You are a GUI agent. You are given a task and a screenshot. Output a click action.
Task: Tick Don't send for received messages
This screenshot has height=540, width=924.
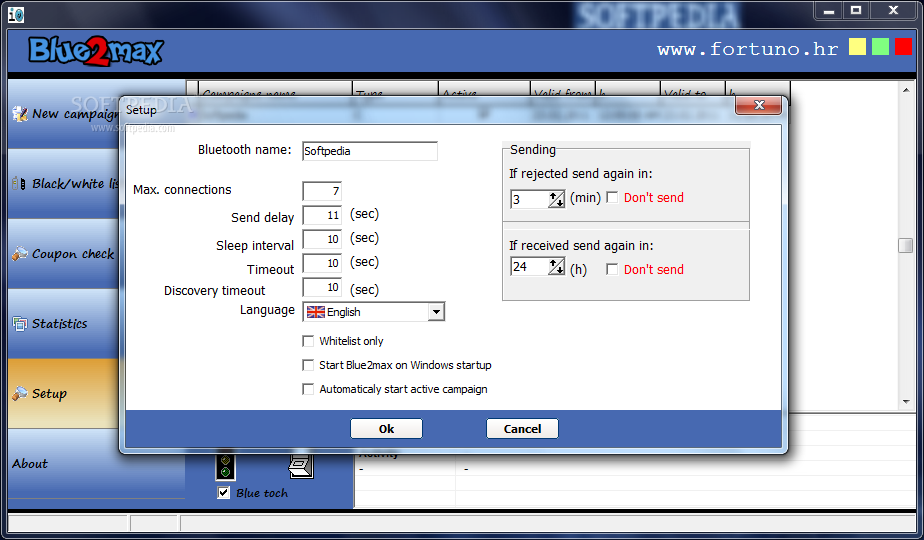tap(612, 269)
